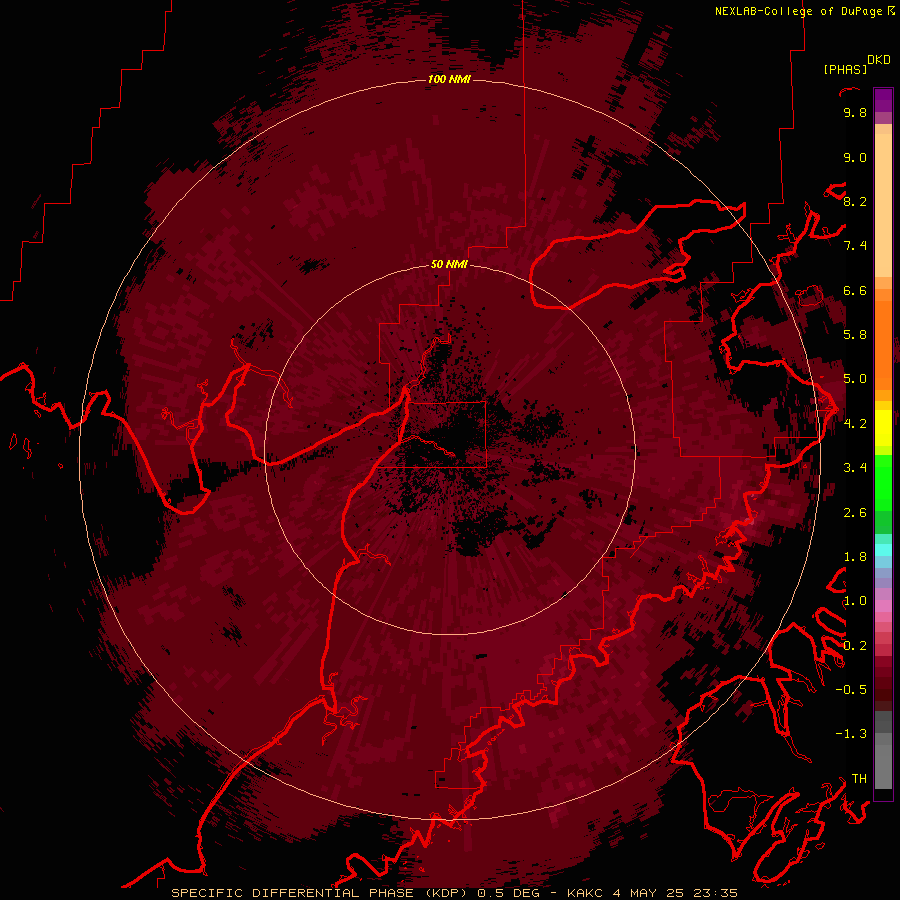Image resolution: width=900 pixels, height=900 pixels.
Task: Click the 3.4 value on the scale
Action: (x=855, y=468)
